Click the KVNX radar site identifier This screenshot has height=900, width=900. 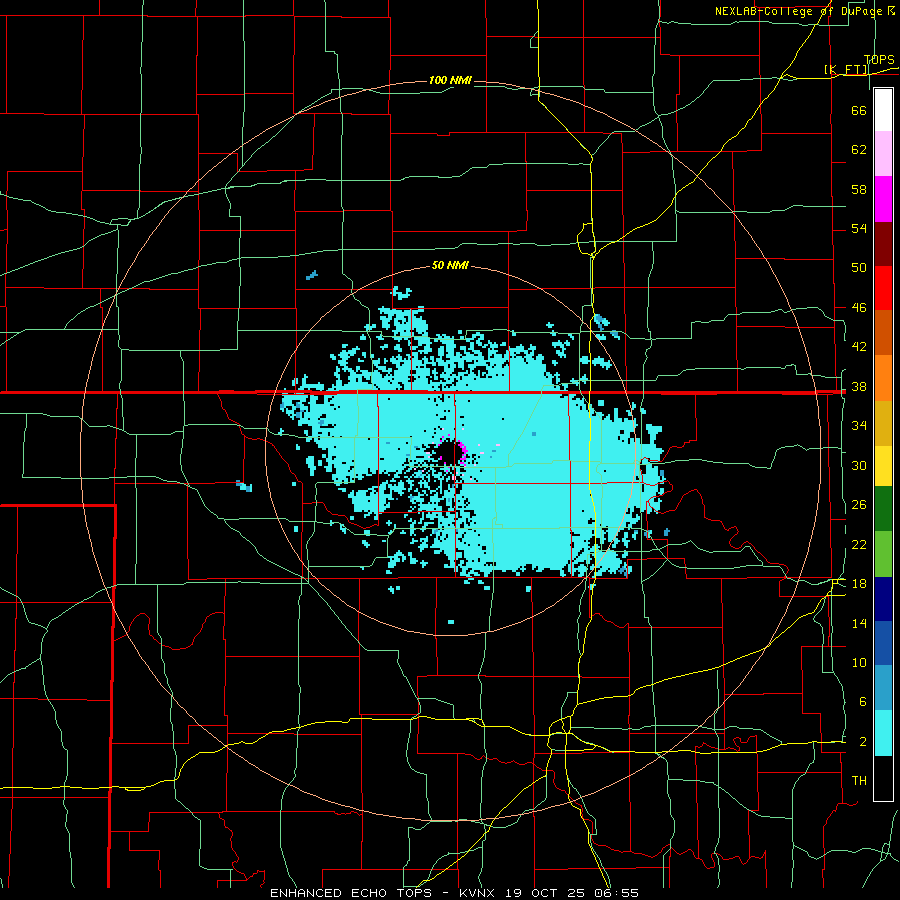pyautogui.click(x=479, y=893)
